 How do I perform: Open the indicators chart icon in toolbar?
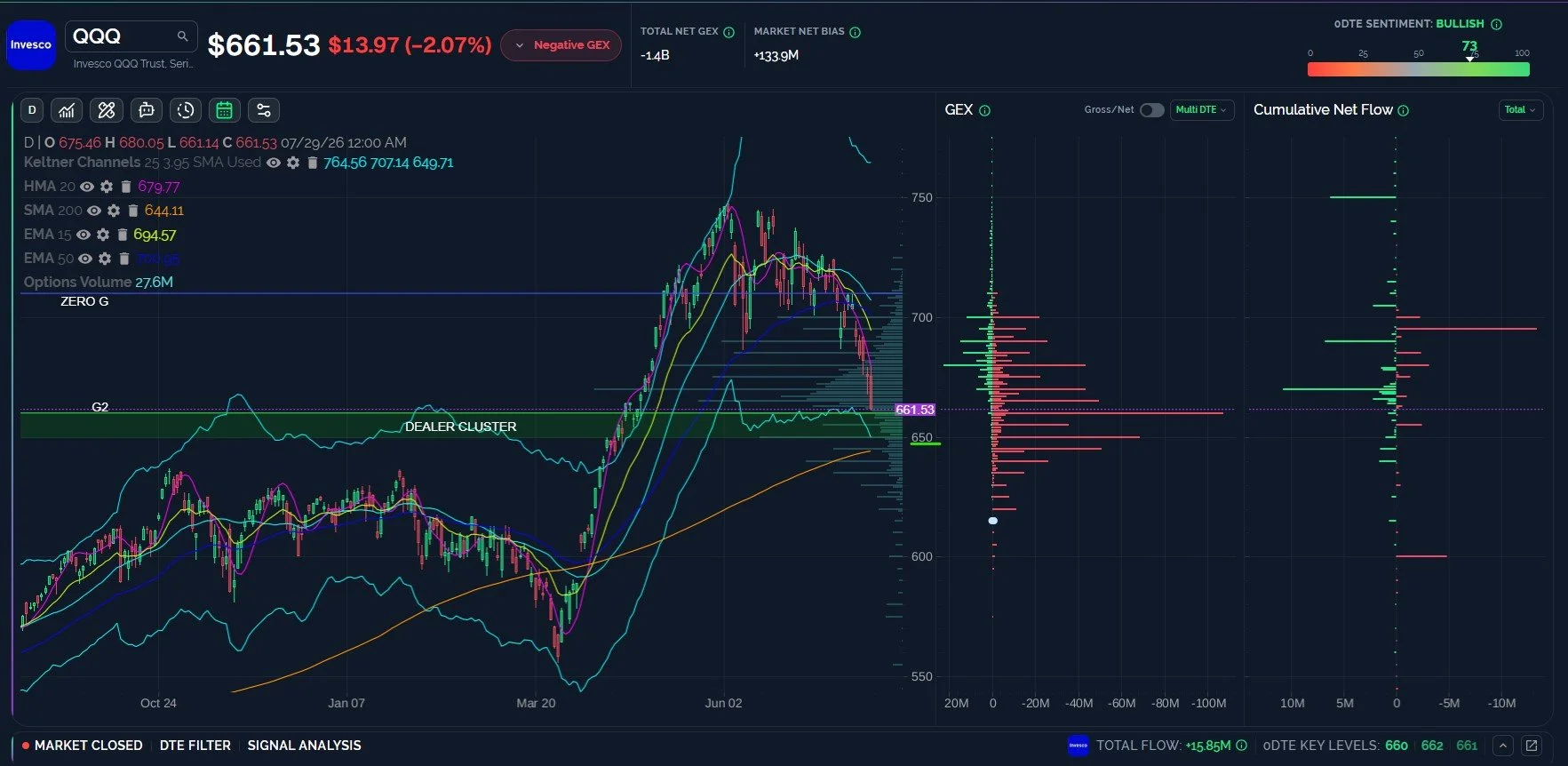(67, 110)
